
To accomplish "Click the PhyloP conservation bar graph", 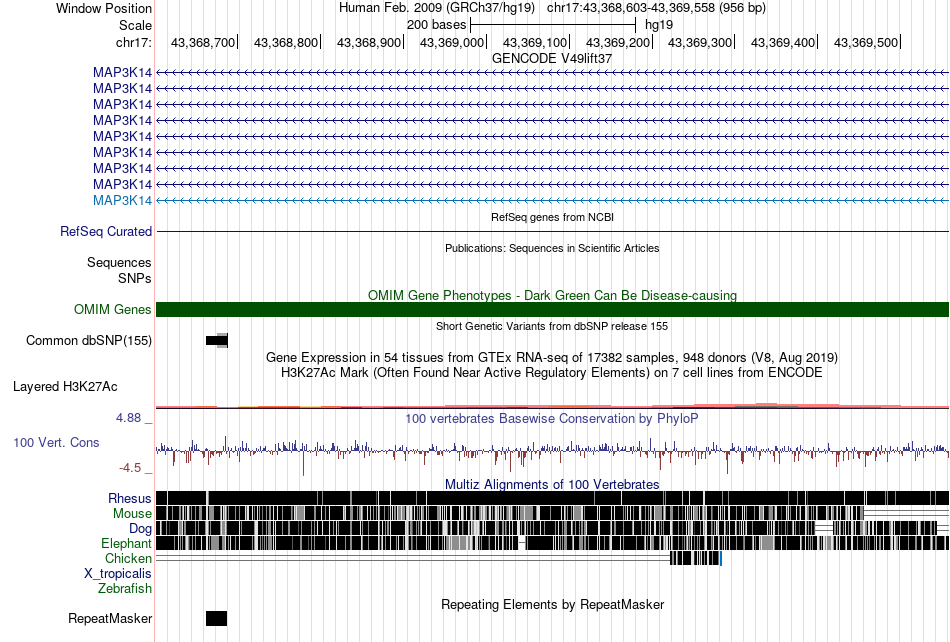I will pyautogui.click(x=552, y=453).
